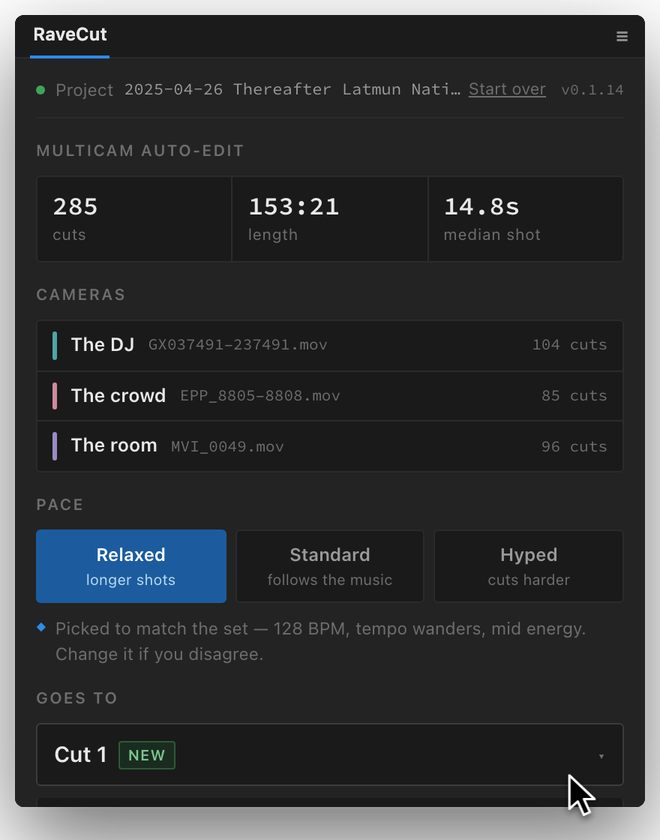Open the Cut 1 destination dropdown
This screenshot has width=660, height=840.
330,755
